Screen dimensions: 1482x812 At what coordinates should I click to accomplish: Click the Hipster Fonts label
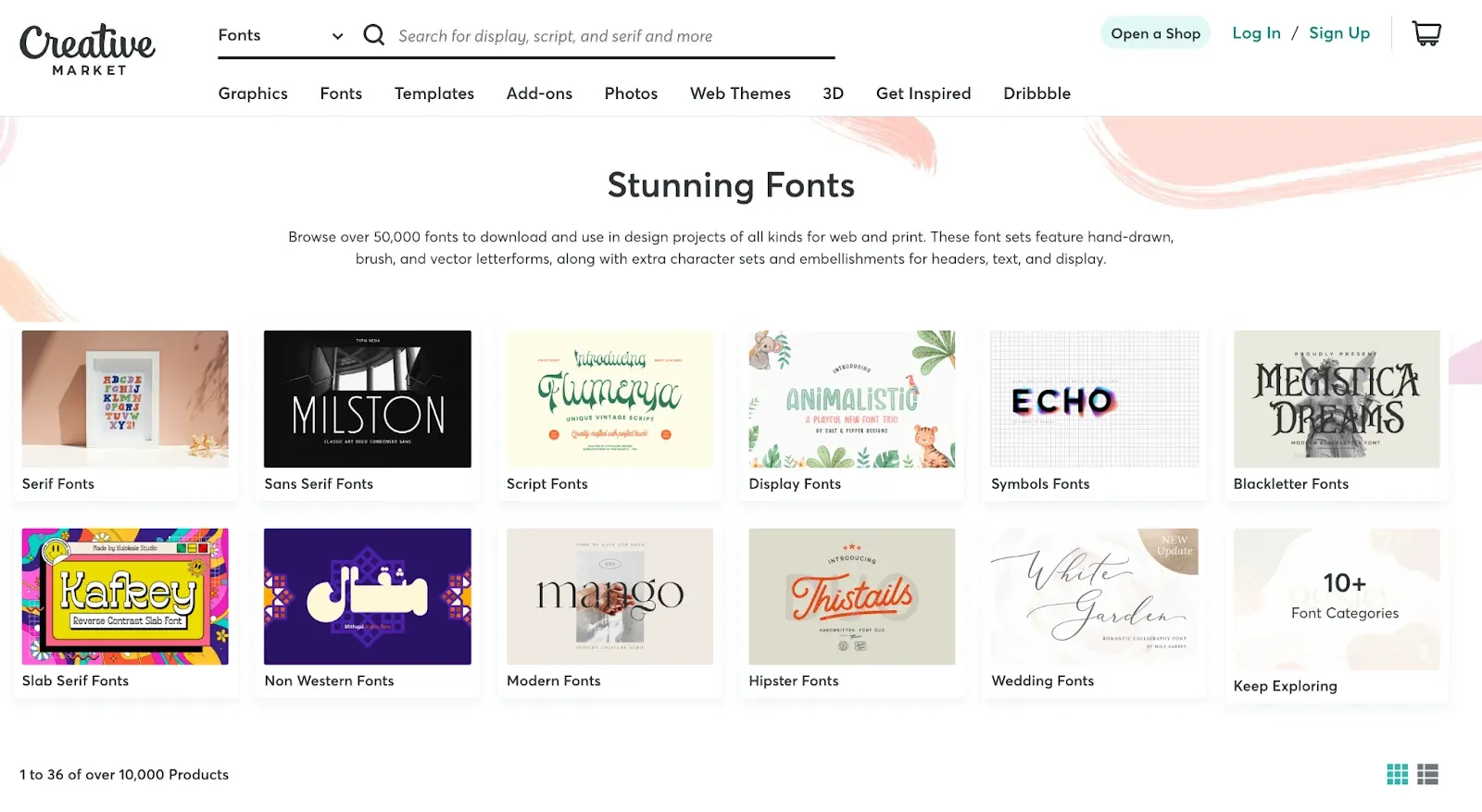coord(794,681)
